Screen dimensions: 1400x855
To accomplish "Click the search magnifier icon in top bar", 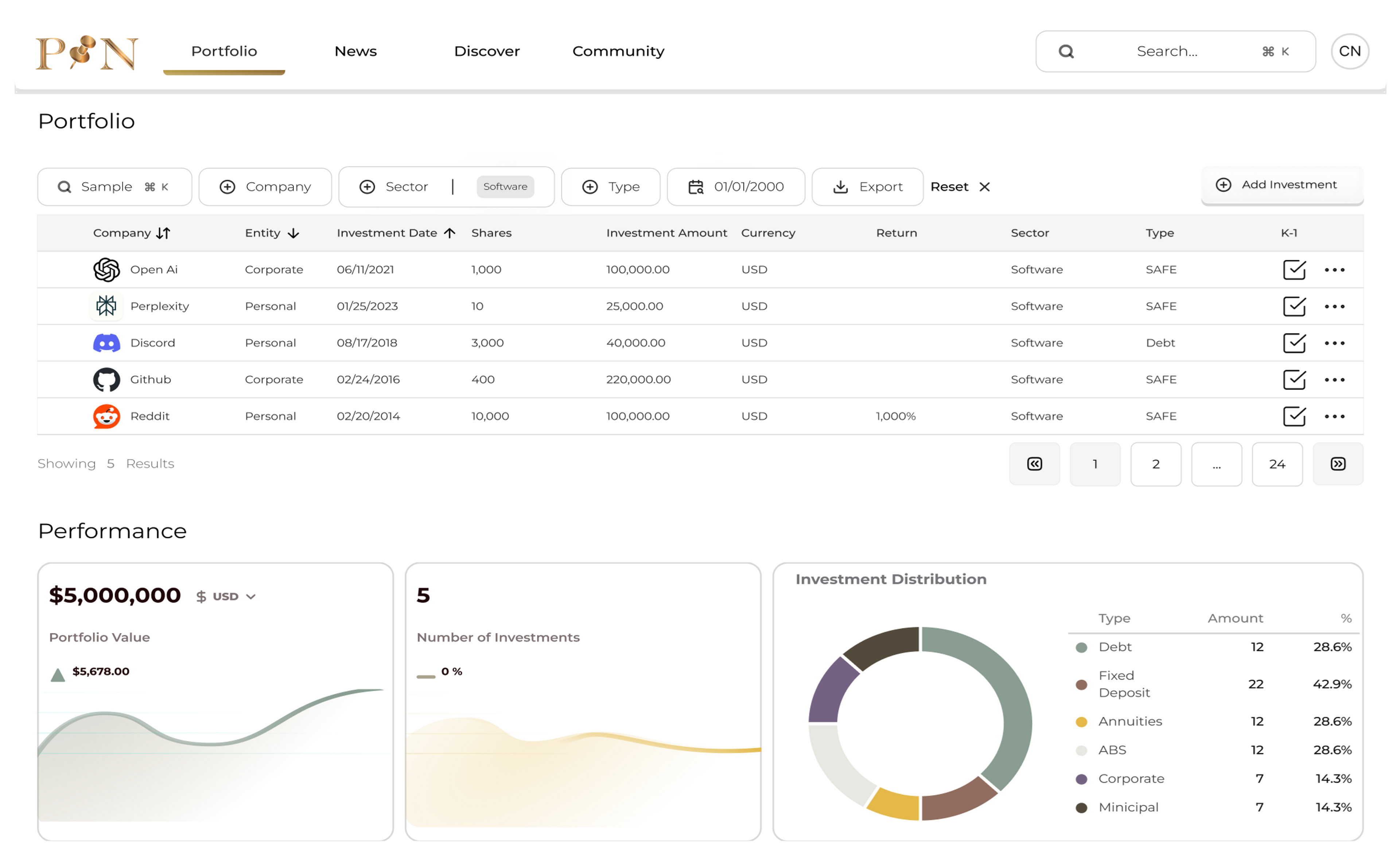I will click(x=1066, y=52).
